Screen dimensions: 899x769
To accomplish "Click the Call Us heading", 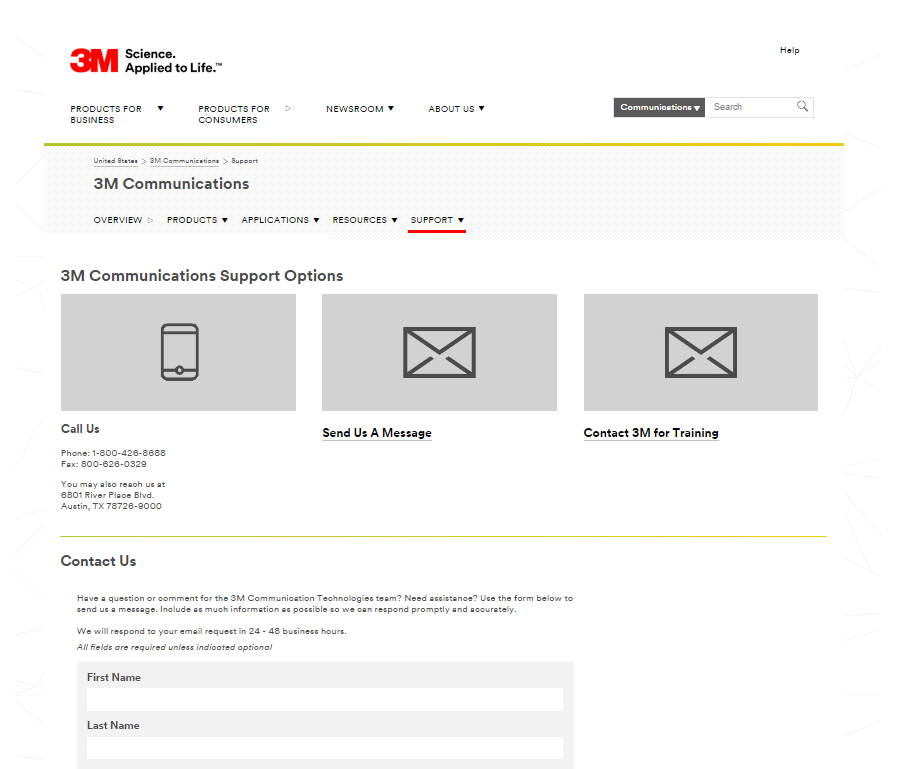I will [80, 429].
